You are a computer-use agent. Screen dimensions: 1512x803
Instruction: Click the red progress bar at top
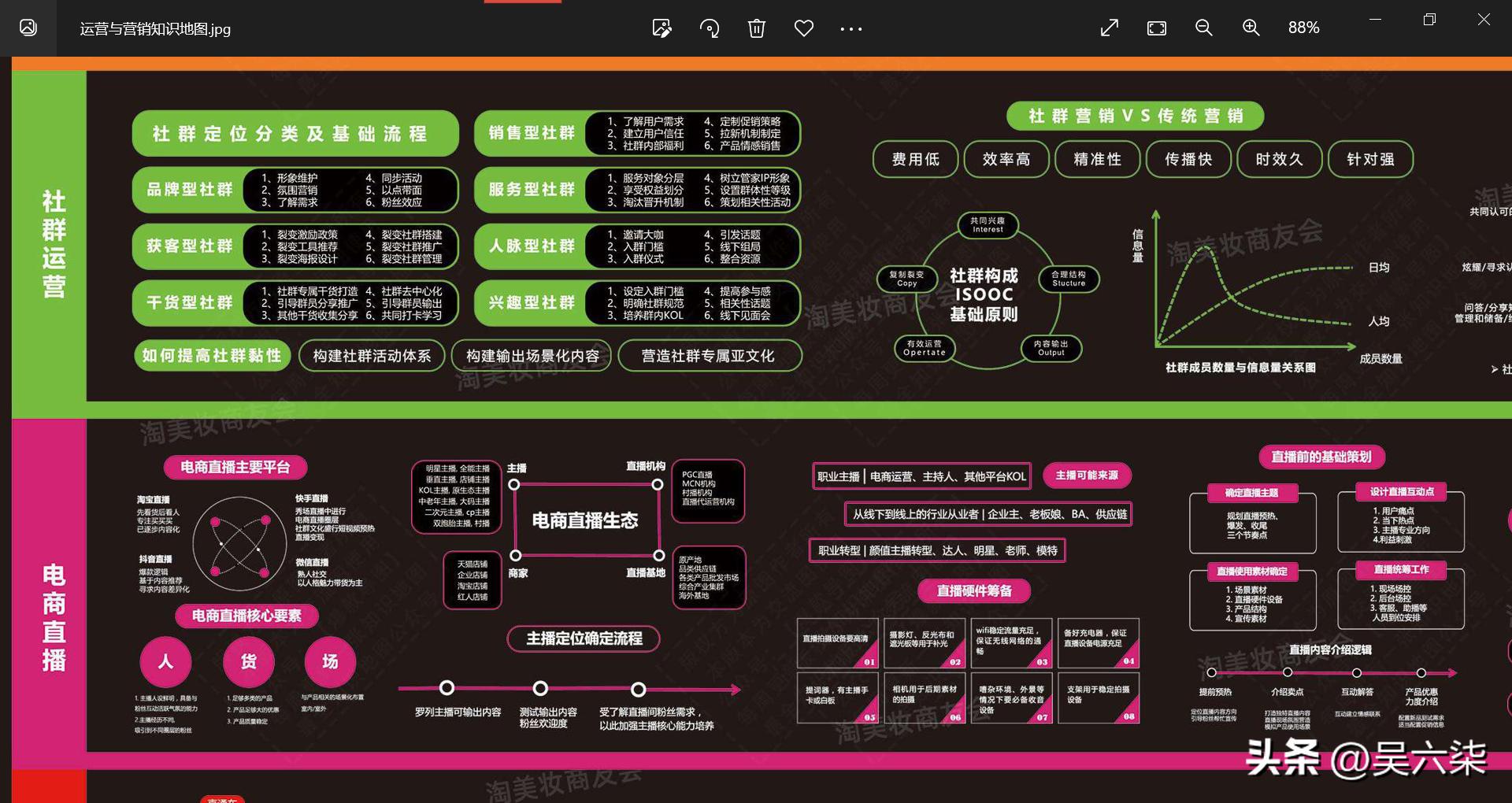523,3
